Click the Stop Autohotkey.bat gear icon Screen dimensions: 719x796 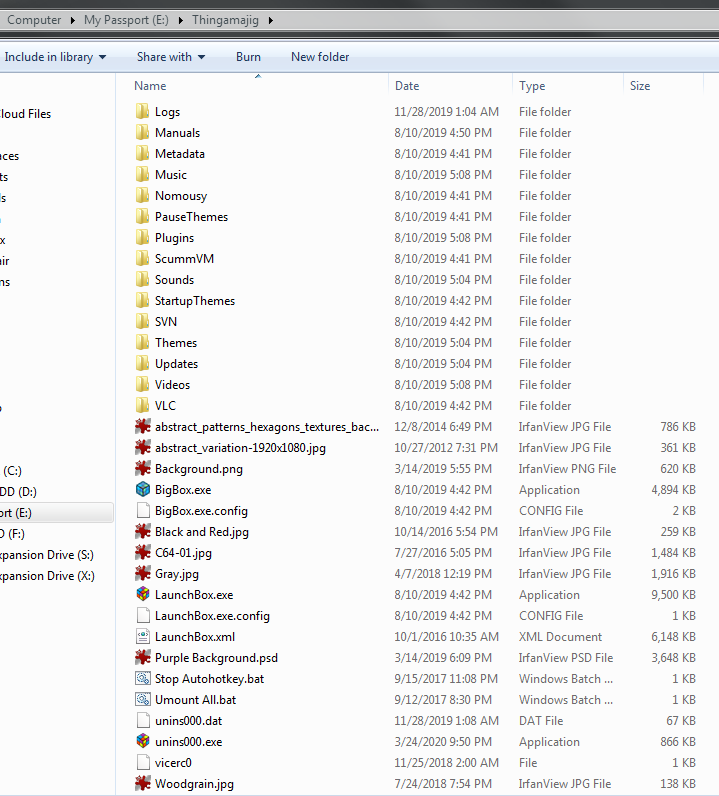click(143, 678)
